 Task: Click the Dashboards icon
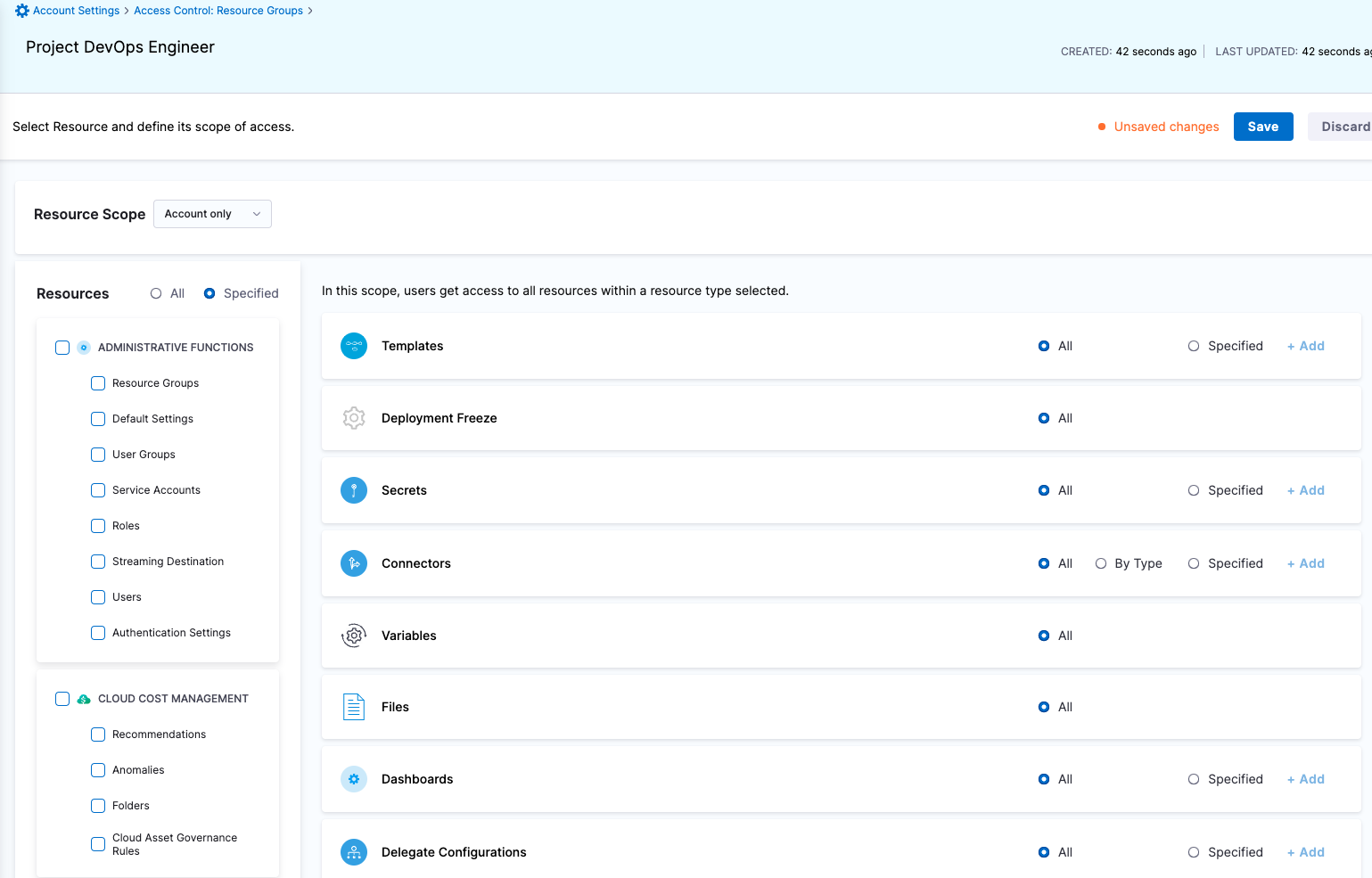pyautogui.click(x=354, y=778)
